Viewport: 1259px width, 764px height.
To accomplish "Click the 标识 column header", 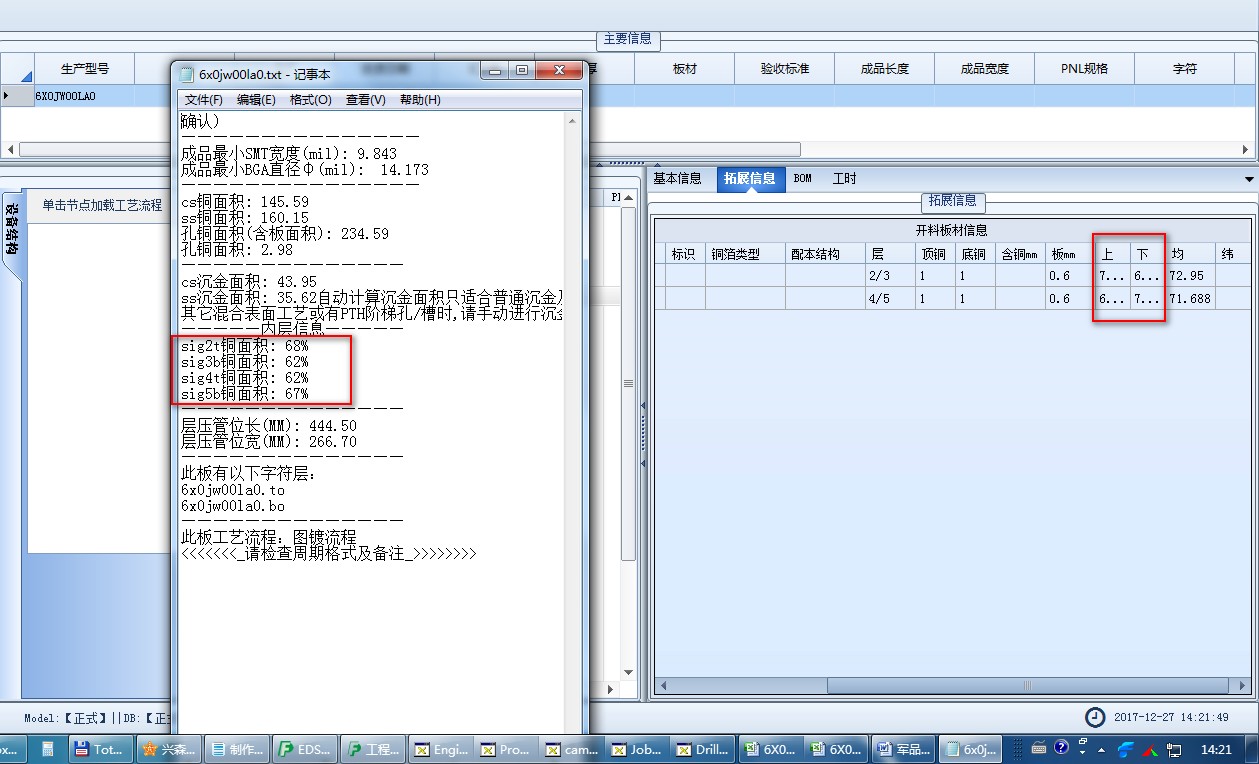I will [686, 254].
